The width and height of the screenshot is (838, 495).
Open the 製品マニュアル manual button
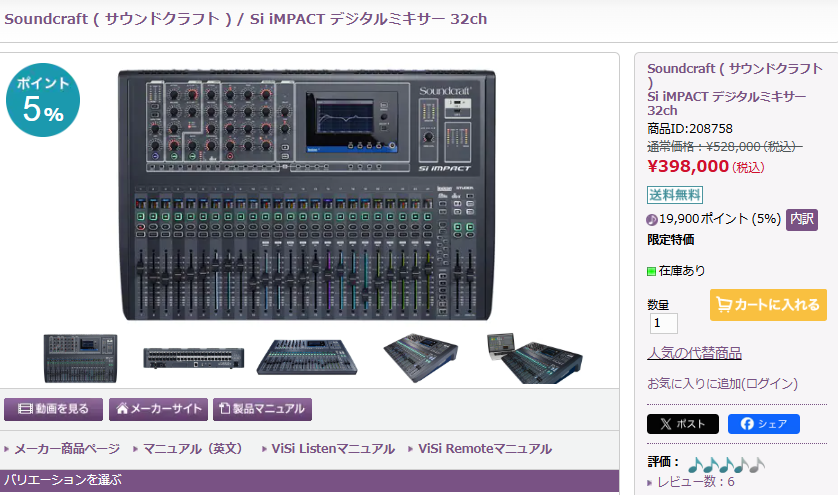(x=262, y=409)
